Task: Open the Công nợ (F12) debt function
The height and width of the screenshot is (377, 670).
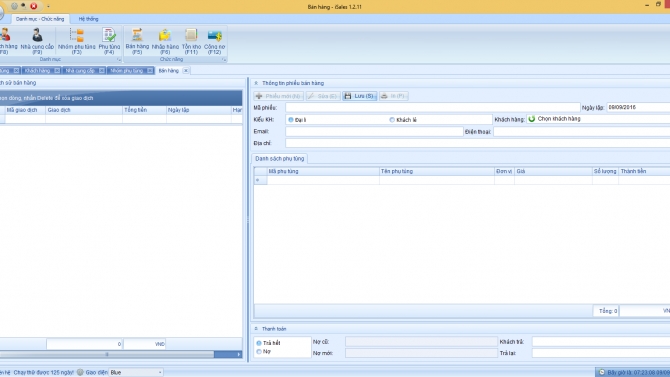Action: (x=215, y=41)
